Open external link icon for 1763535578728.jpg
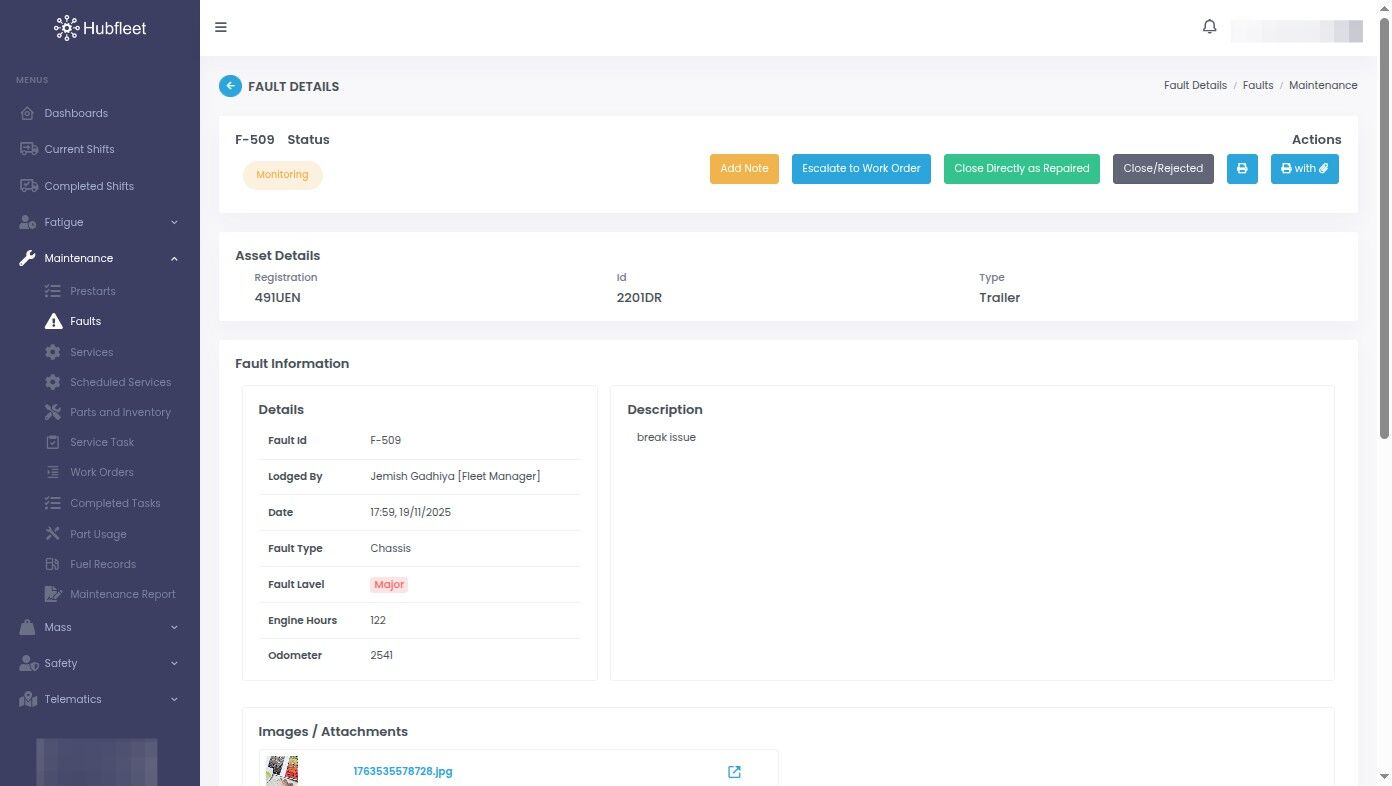This screenshot has width=1392, height=786. click(x=734, y=771)
